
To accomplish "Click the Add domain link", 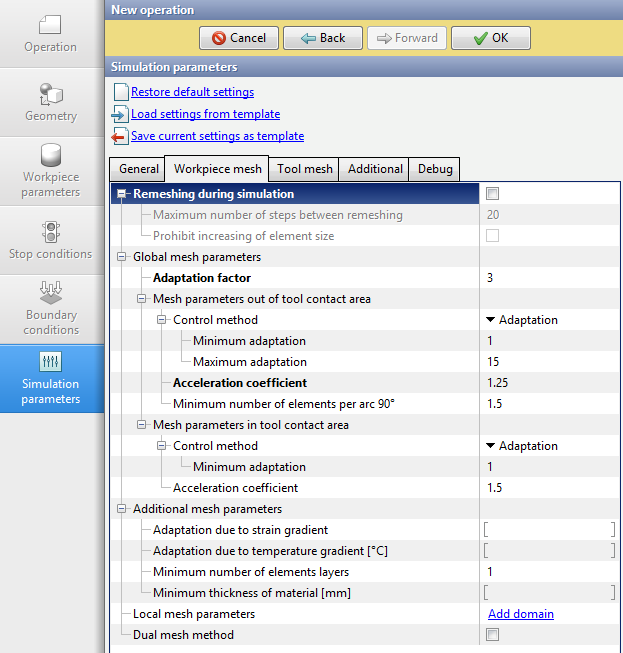I will tap(520, 614).
